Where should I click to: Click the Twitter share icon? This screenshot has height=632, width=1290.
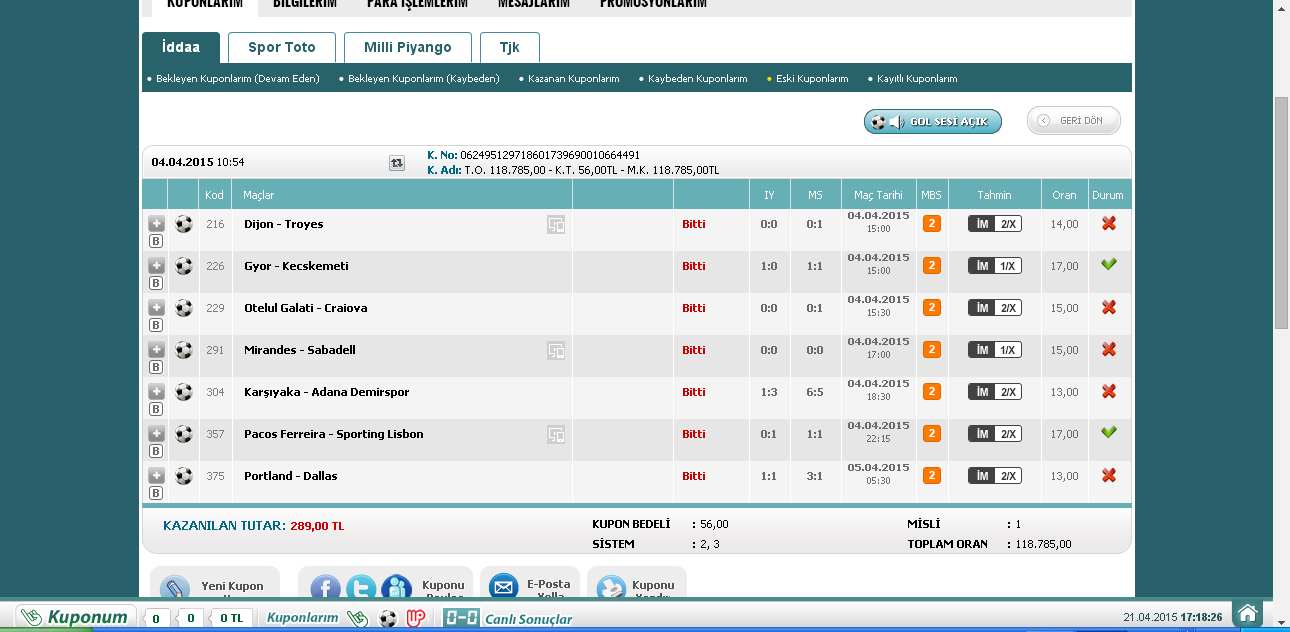(361, 588)
